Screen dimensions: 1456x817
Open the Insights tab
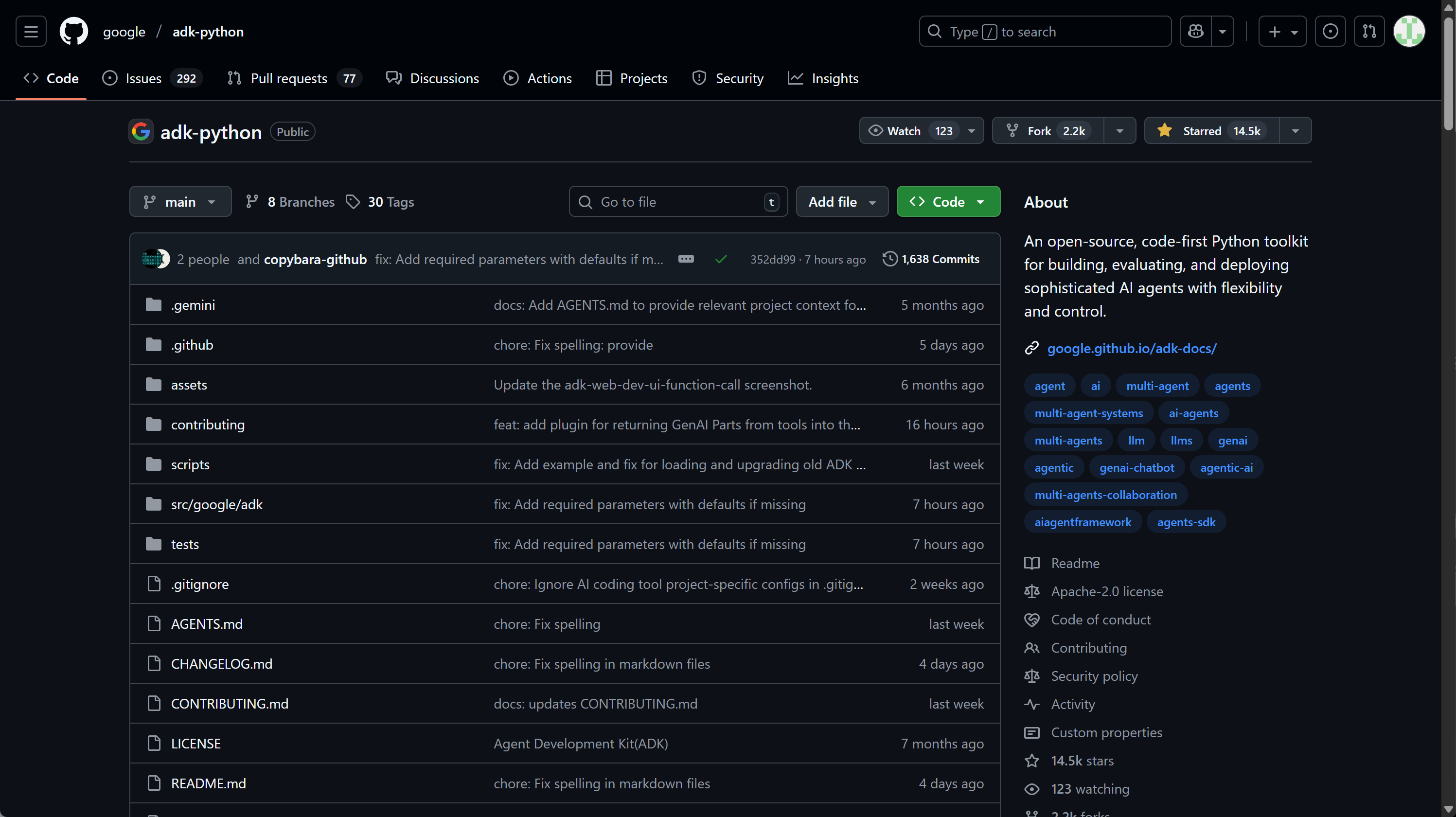point(823,78)
